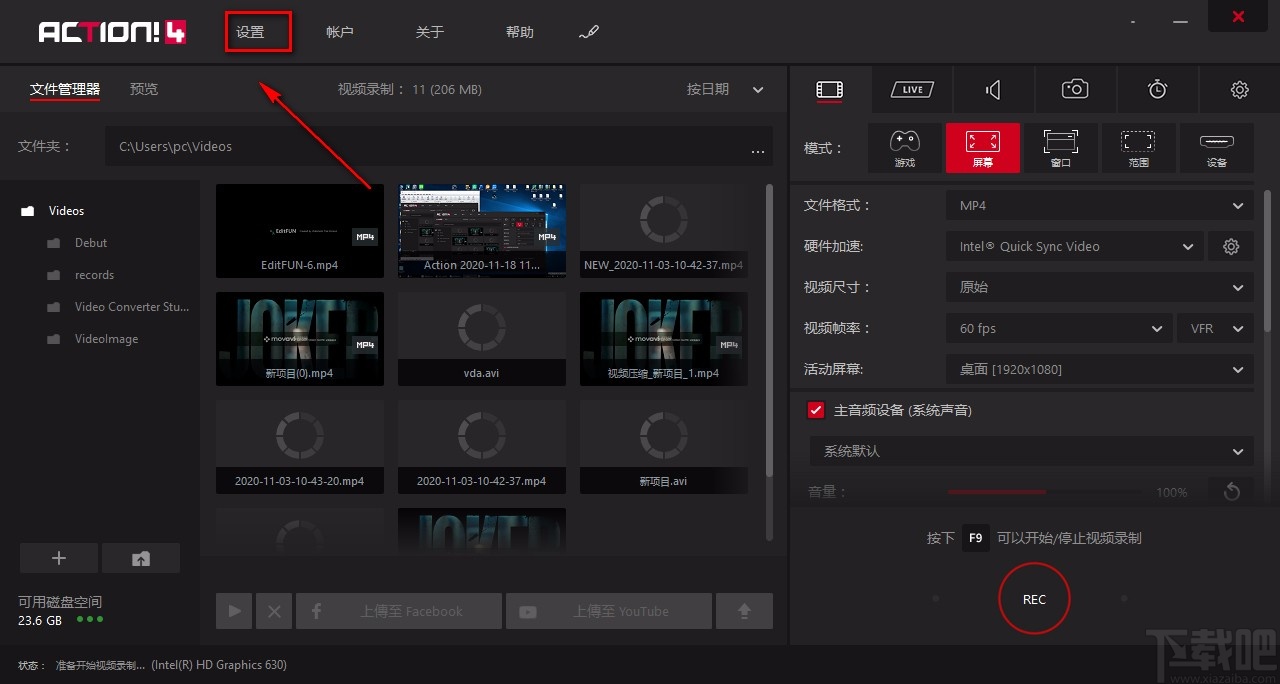
Task: Click the video recordings 11 (206 MB) text
Action: tap(410, 89)
